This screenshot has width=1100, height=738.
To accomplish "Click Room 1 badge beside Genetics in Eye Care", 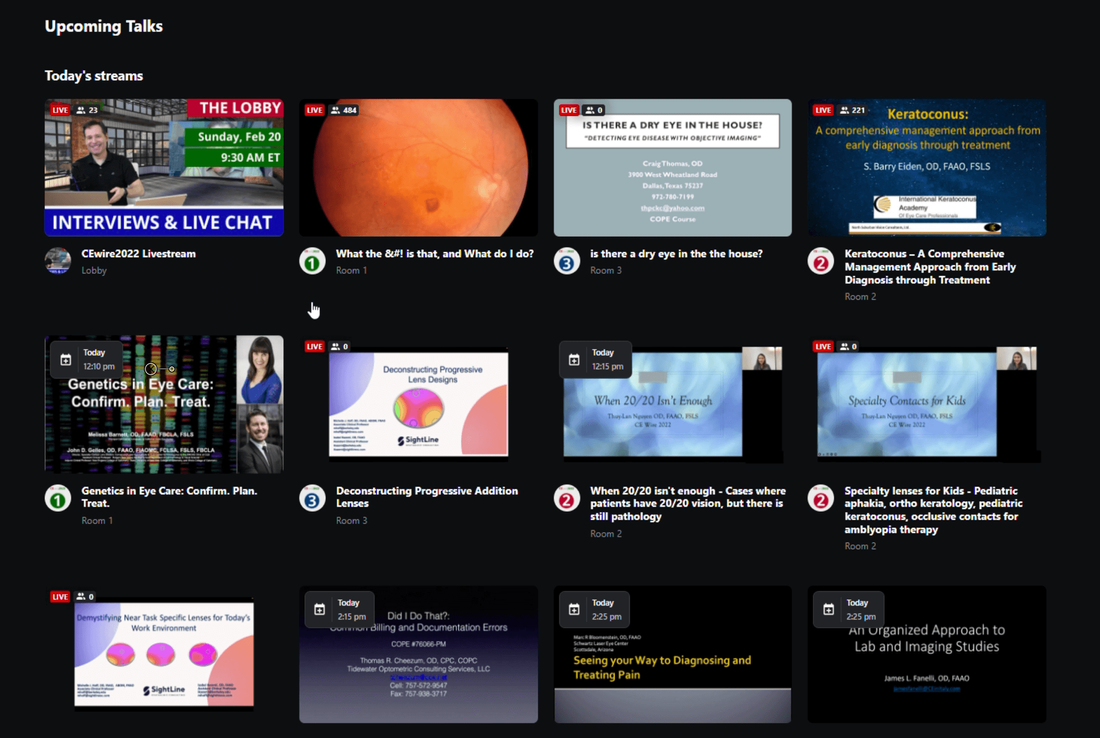I will (x=58, y=498).
